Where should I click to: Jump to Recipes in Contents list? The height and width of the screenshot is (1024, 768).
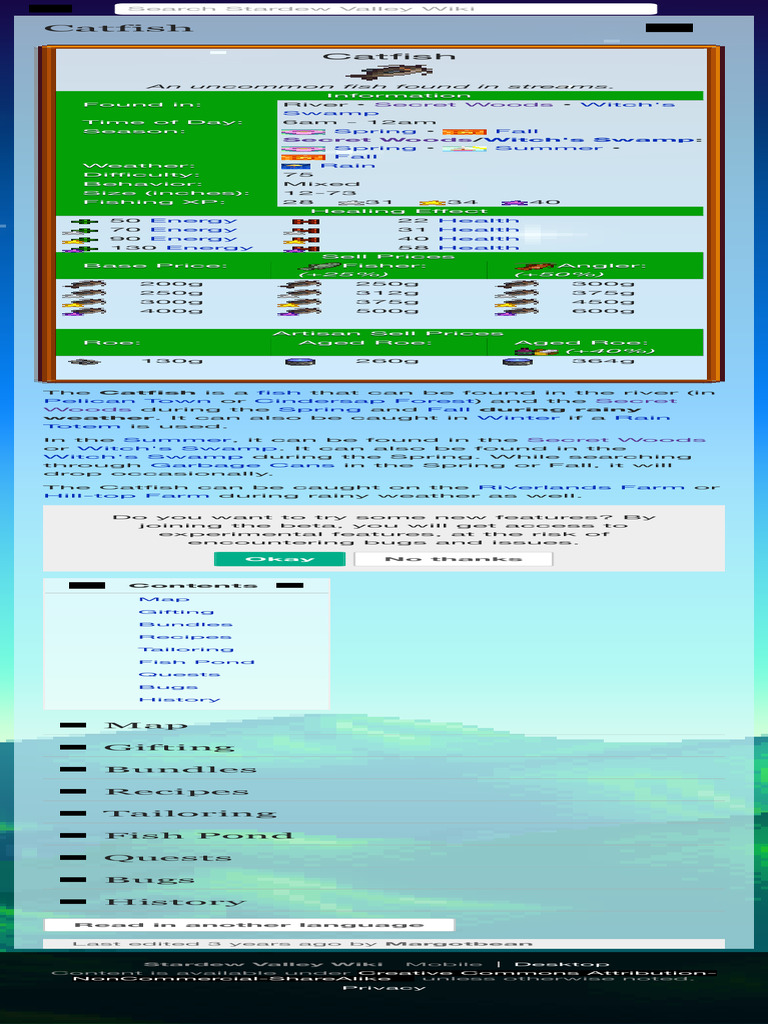185,637
